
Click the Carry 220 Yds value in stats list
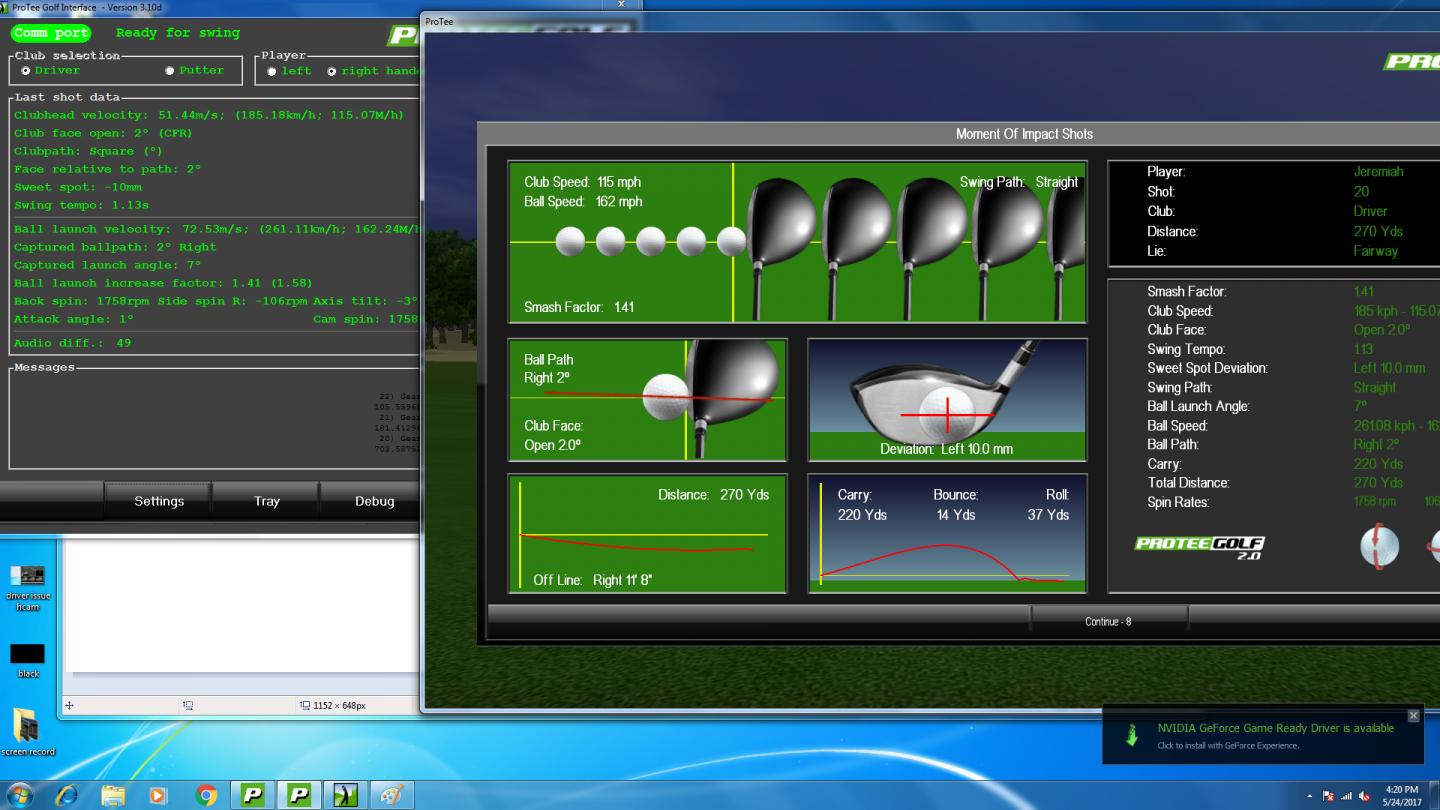[1378, 464]
